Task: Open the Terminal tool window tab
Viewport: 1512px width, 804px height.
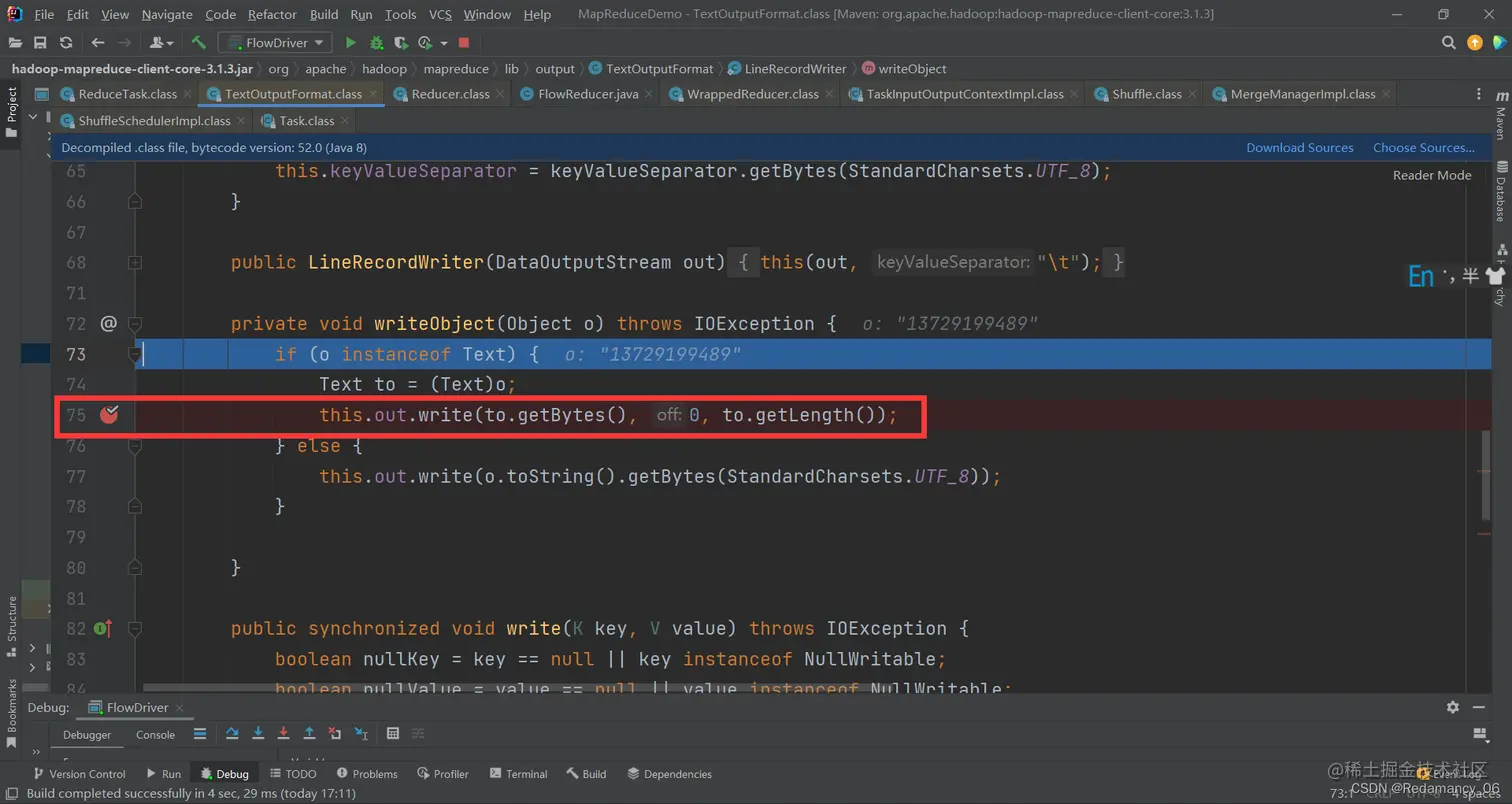Action: 518,774
